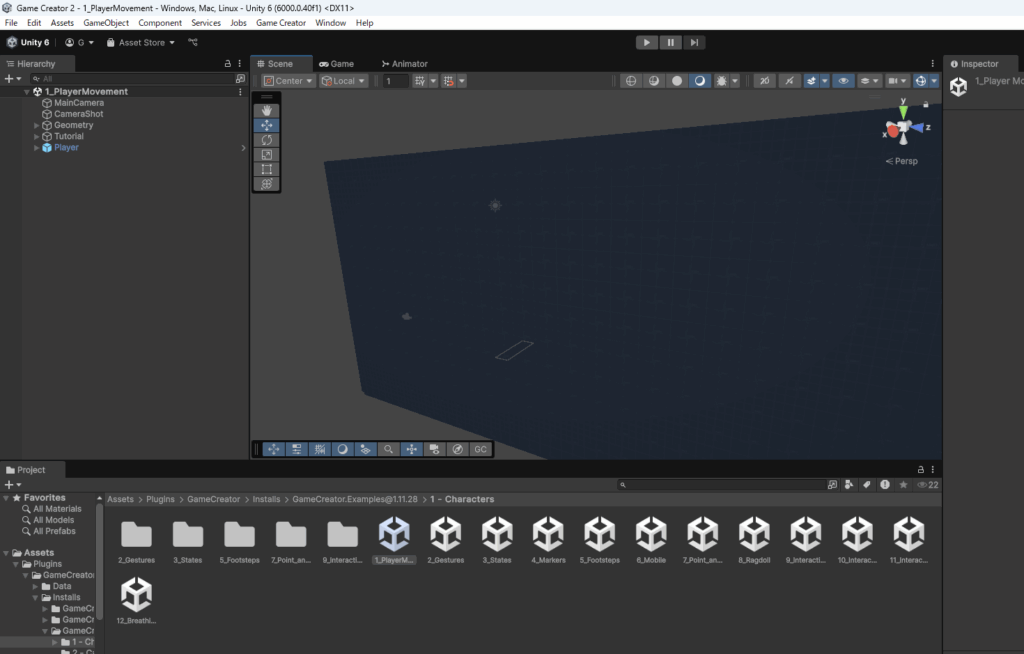The width and height of the screenshot is (1024, 654).
Task: Select the combined Transform tool
Action: (x=266, y=184)
